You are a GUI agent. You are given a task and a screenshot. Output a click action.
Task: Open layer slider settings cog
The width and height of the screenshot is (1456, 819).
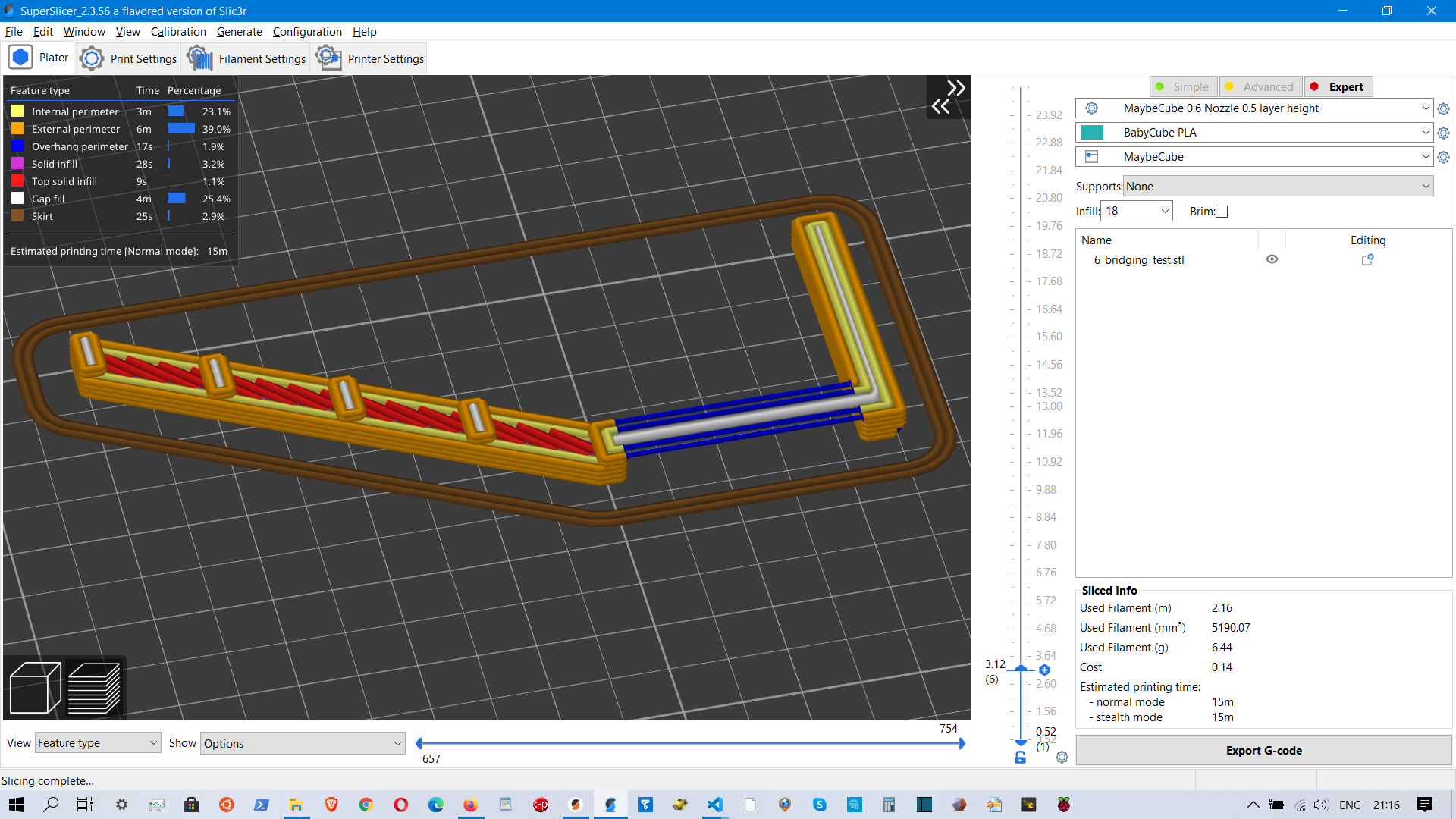click(1062, 757)
